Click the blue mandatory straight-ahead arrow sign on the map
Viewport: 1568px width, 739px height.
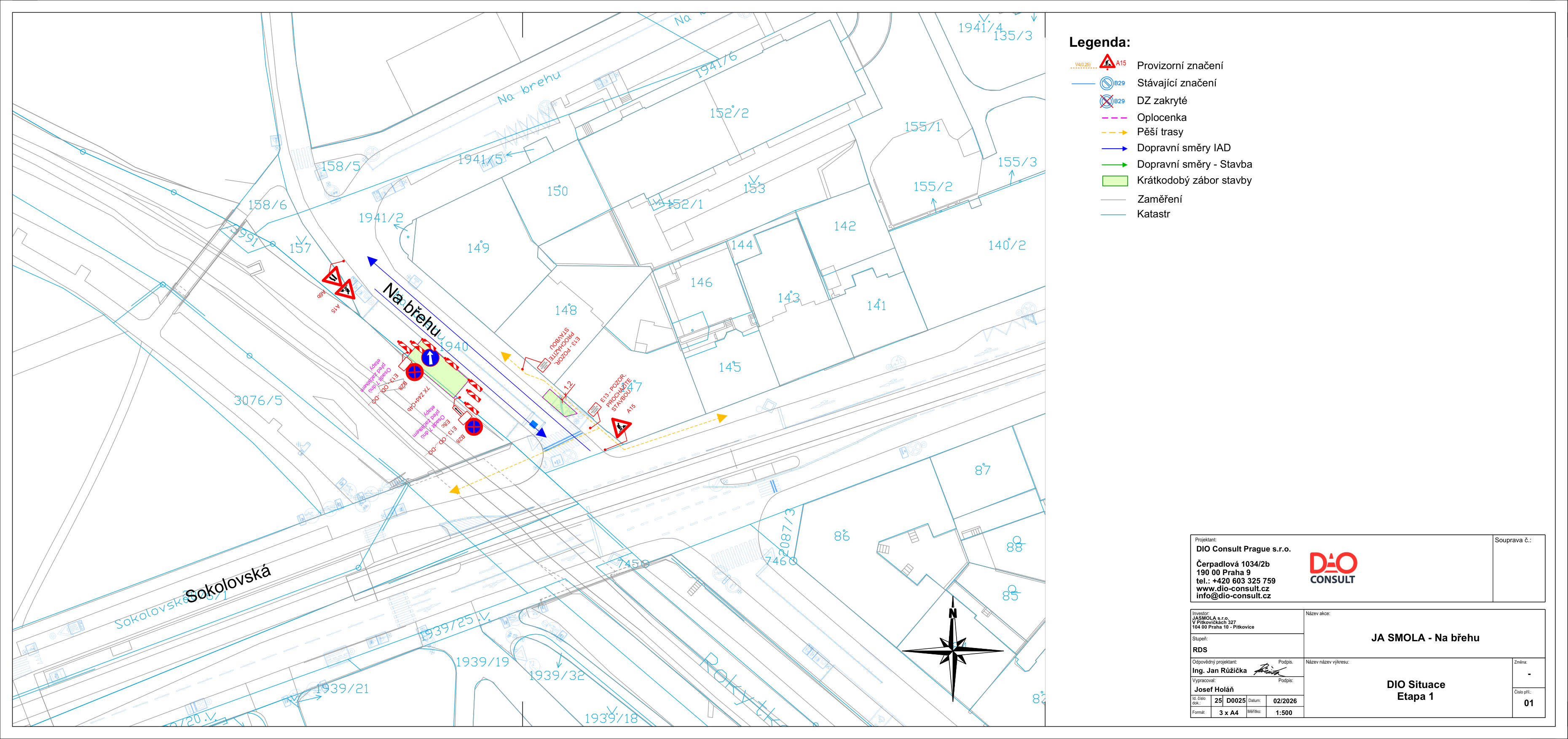[x=430, y=357]
